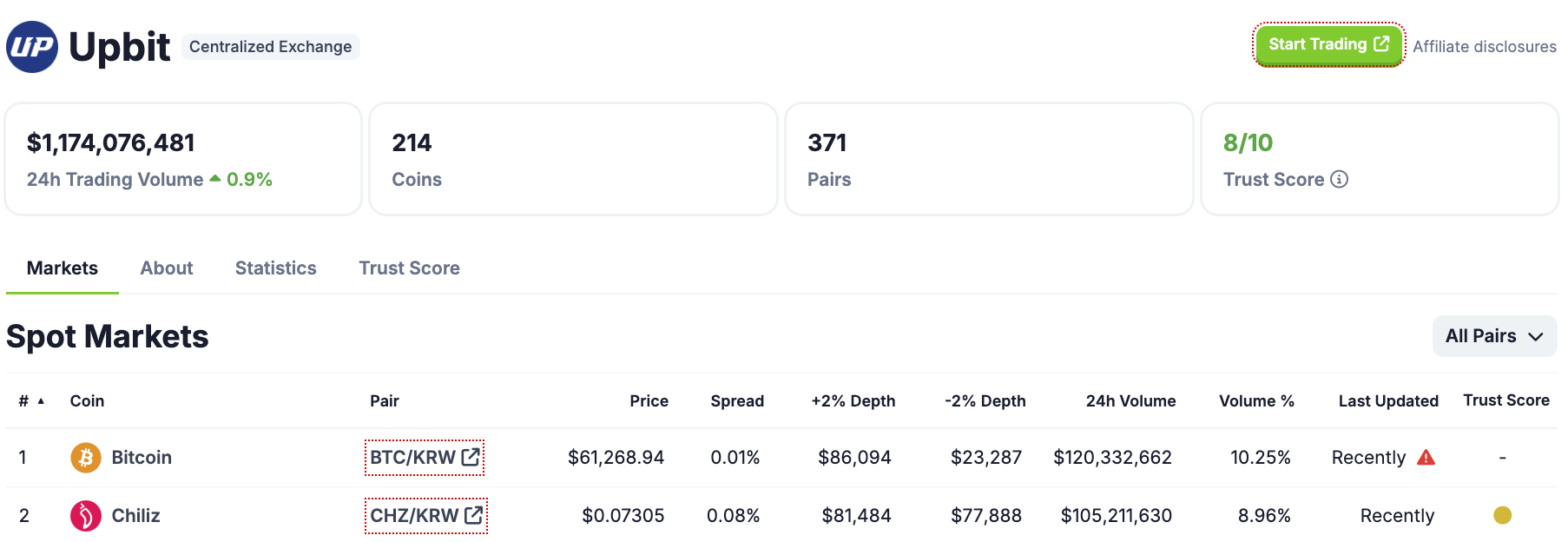Sort by the Price column header
Viewport: 1568px width, 542px height.
click(x=649, y=401)
